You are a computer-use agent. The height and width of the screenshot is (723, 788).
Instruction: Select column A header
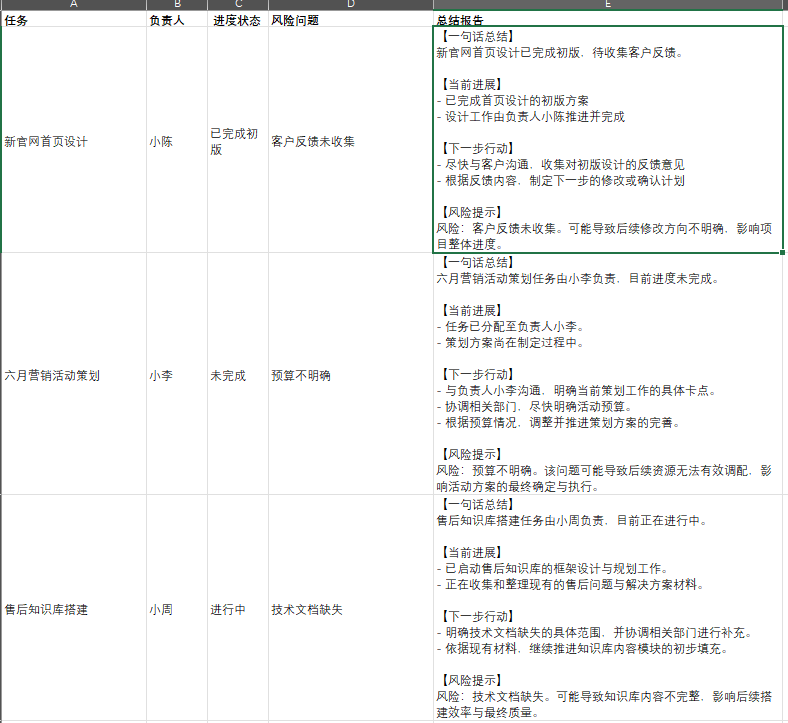click(74, 5)
